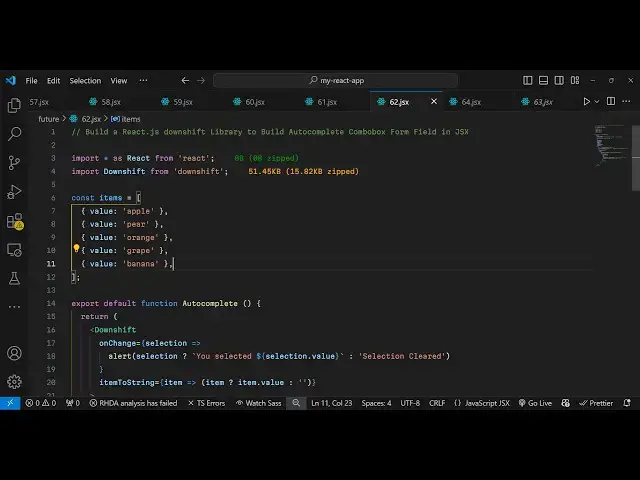Open editor More Actions ellipsis
The width and height of the screenshot is (640, 480).
627,101
